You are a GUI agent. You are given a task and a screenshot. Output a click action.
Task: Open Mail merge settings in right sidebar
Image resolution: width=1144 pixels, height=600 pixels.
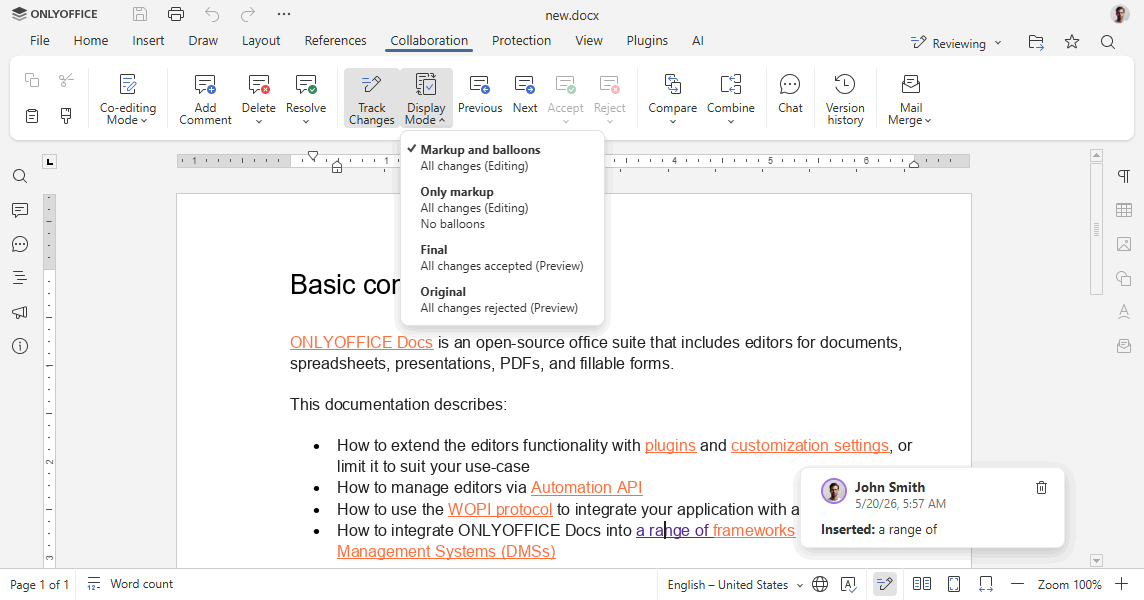click(1124, 346)
